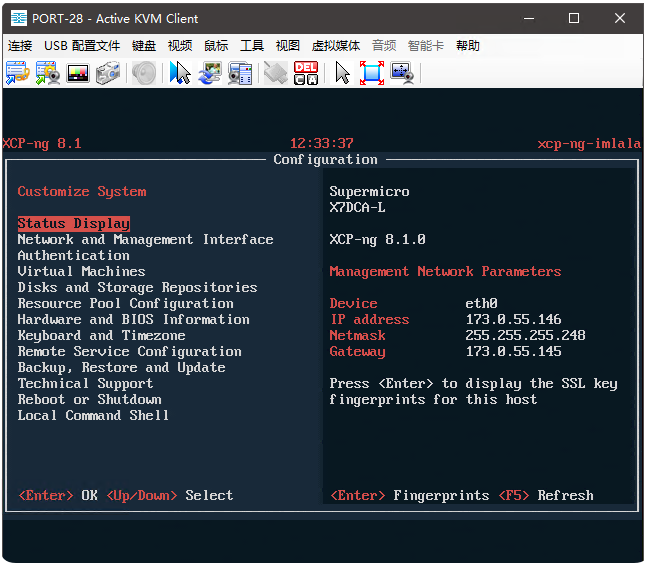Select Hardware and BIOS Information

click(133, 320)
